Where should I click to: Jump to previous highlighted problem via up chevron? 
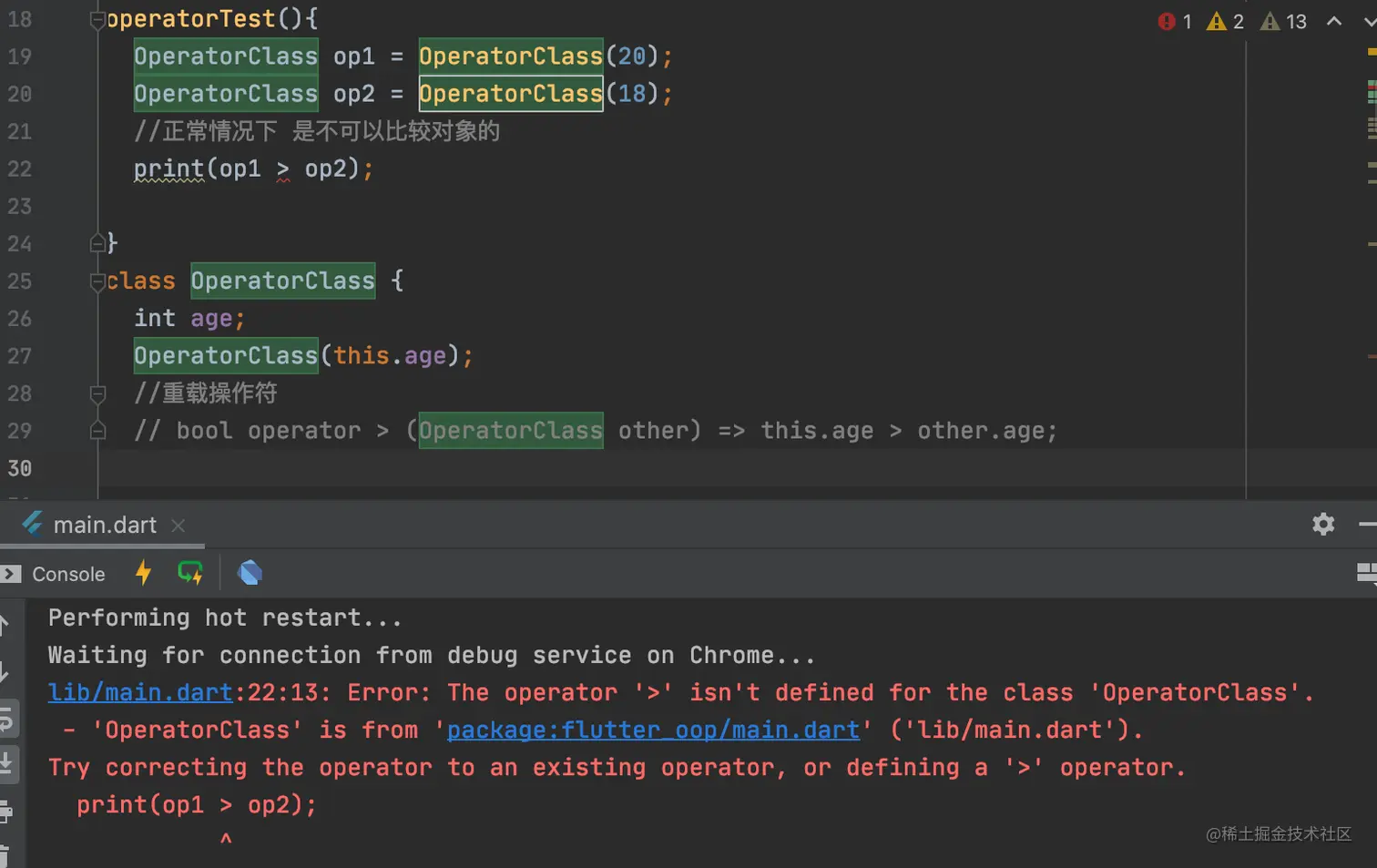1333,21
